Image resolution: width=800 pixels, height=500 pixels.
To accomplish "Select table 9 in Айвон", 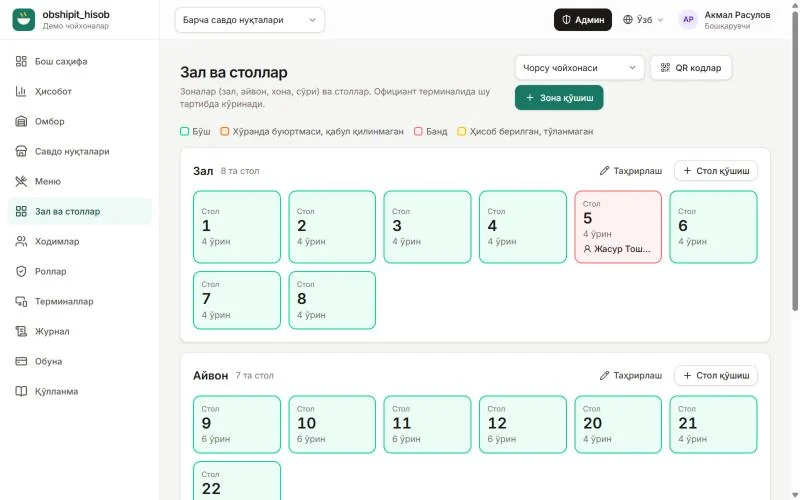I will (x=237, y=424).
